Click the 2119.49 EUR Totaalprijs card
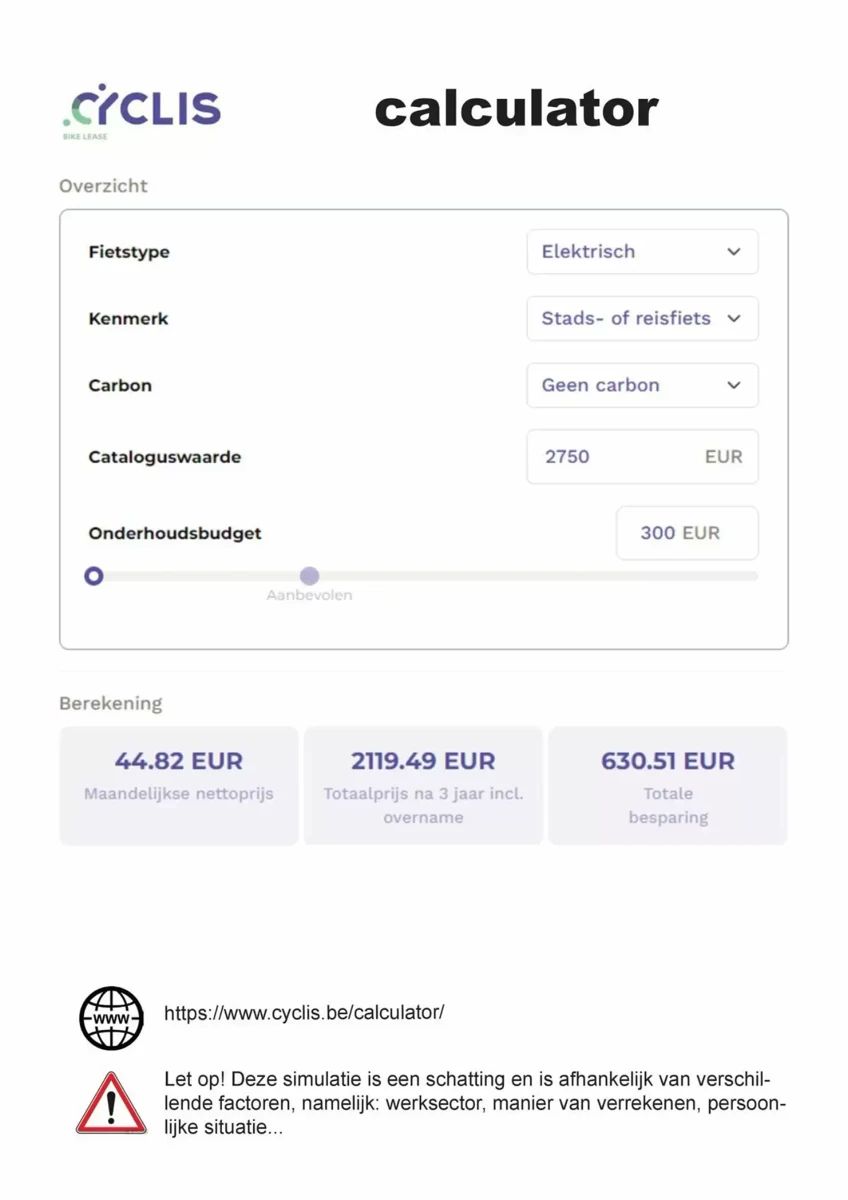Viewport: 848px width, 1200px height. 423,786
